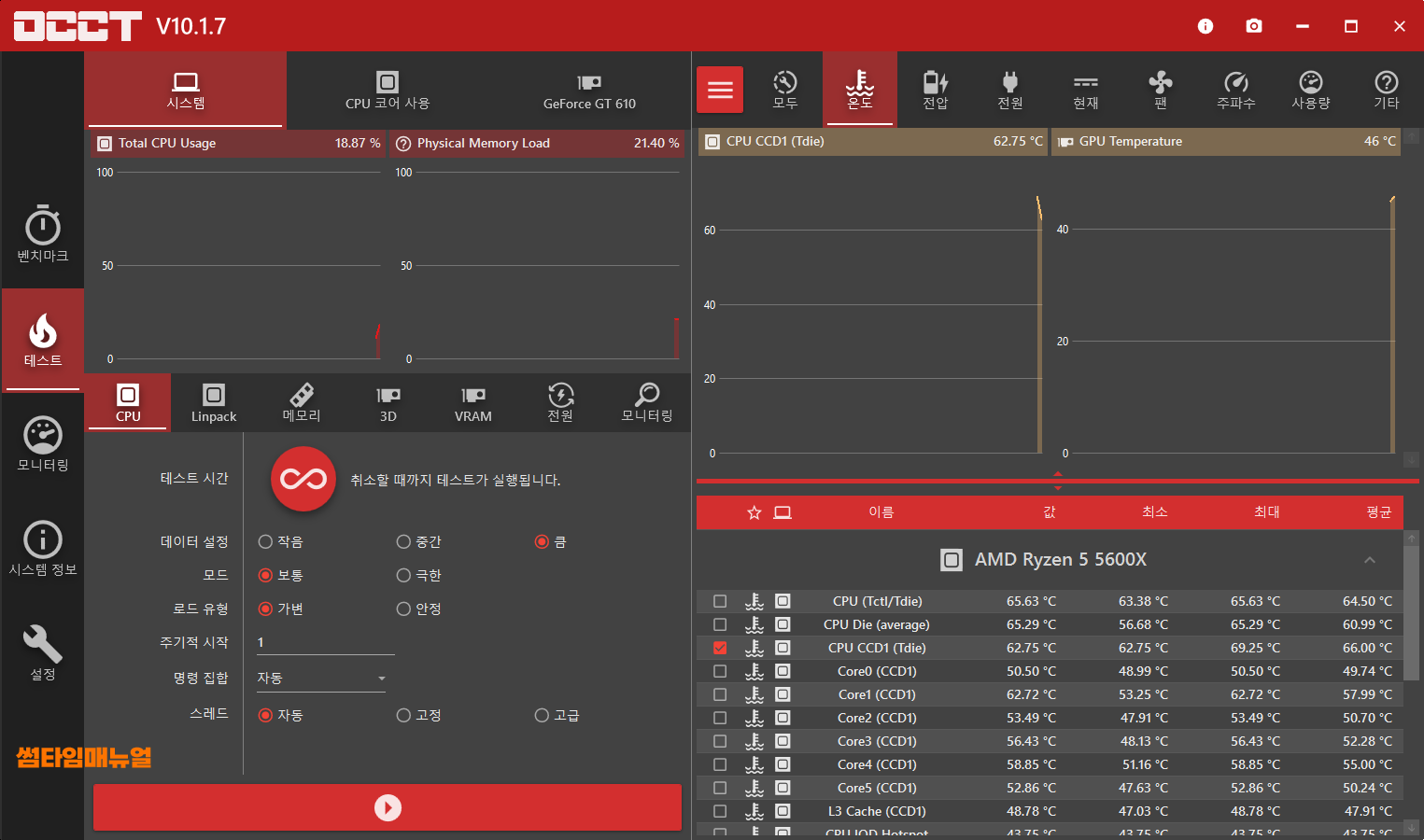Click the computer icon column header
Screen dimensions: 1424x840
click(782, 512)
